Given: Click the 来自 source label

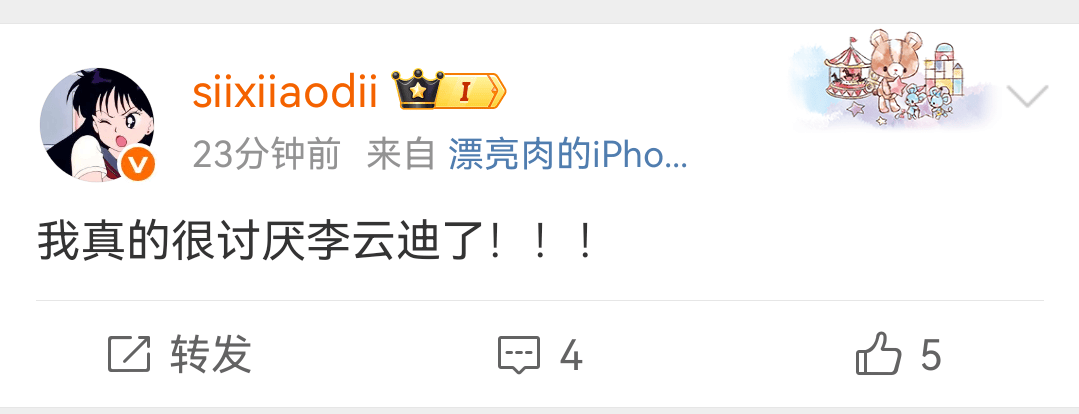Looking at the screenshot, I should pyautogui.click(x=402, y=154).
